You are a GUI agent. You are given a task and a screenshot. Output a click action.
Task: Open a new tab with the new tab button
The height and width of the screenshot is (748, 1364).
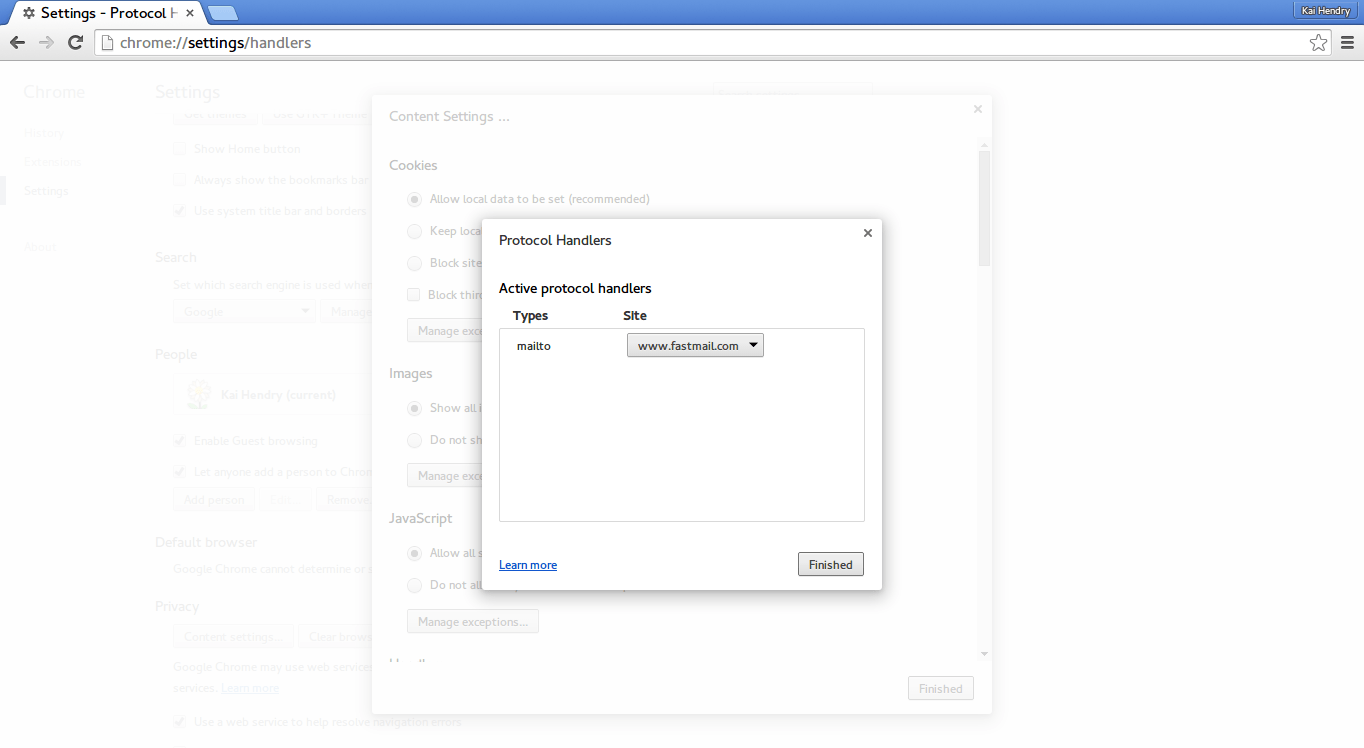coord(222,13)
